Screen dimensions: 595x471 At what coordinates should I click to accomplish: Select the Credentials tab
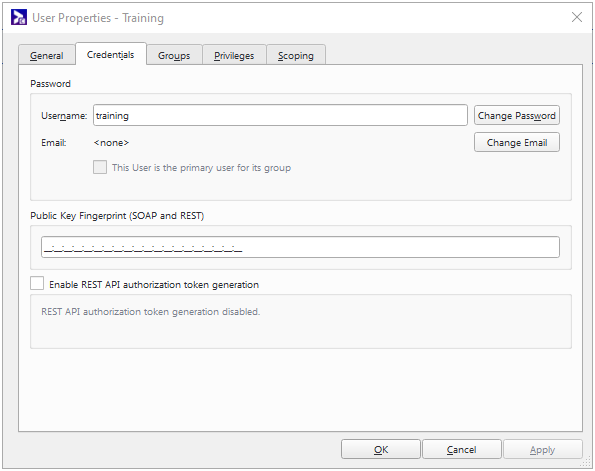[x=110, y=54]
